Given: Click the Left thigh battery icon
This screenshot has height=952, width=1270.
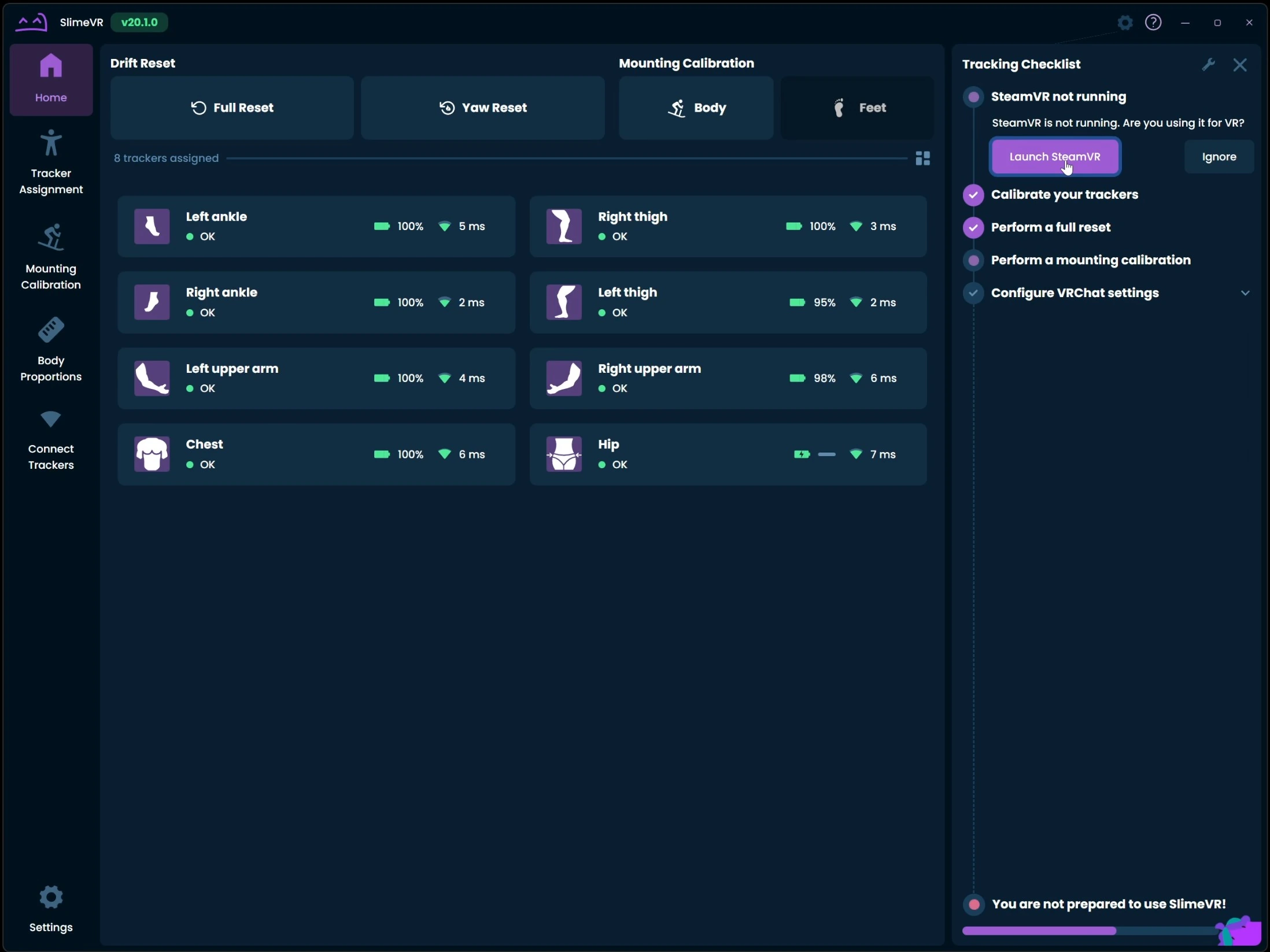Looking at the screenshot, I should point(798,302).
